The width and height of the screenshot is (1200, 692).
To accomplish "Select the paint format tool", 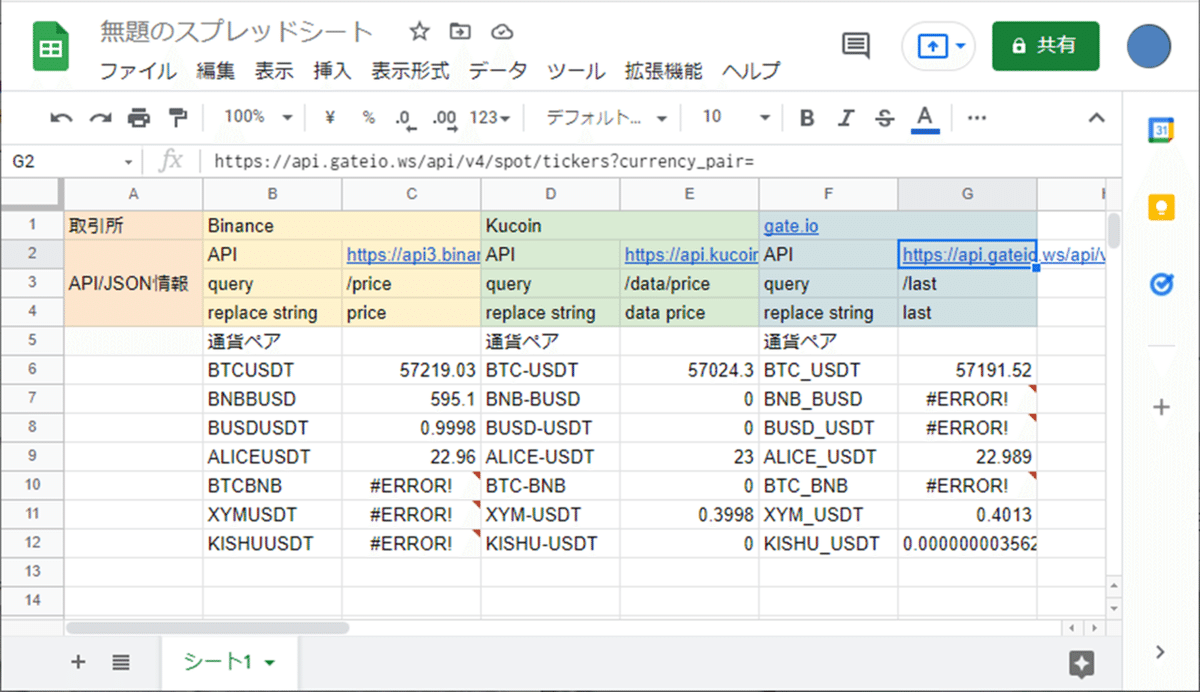I will (178, 118).
